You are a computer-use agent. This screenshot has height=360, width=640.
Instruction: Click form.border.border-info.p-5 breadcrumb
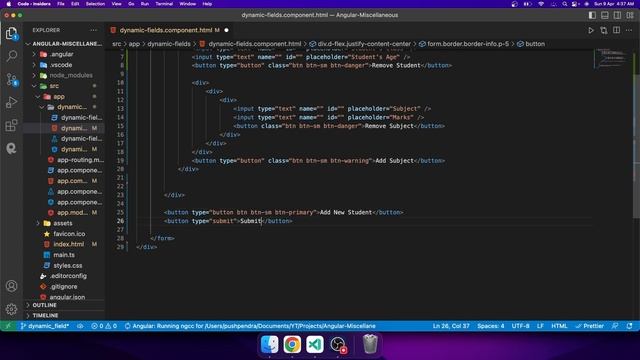(464, 44)
